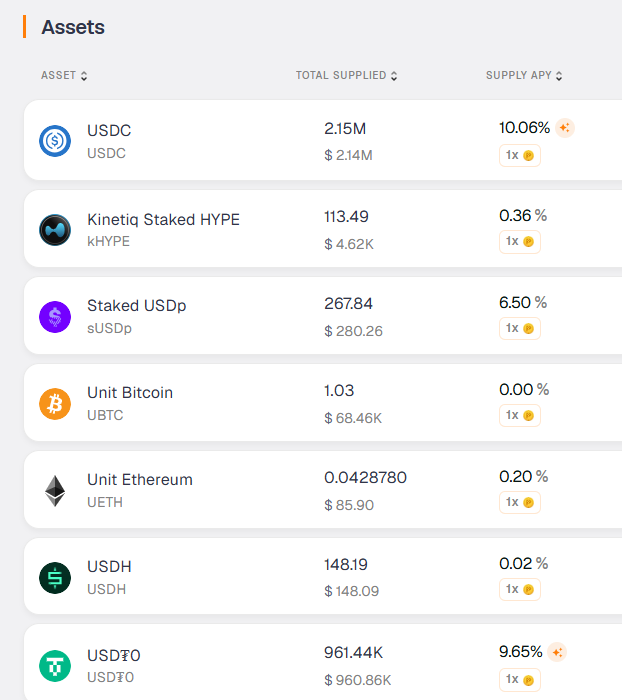Click the green USD₮0 Tether icon
Image resolution: width=622 pixels, height=700 pixels.
(55, 666)
